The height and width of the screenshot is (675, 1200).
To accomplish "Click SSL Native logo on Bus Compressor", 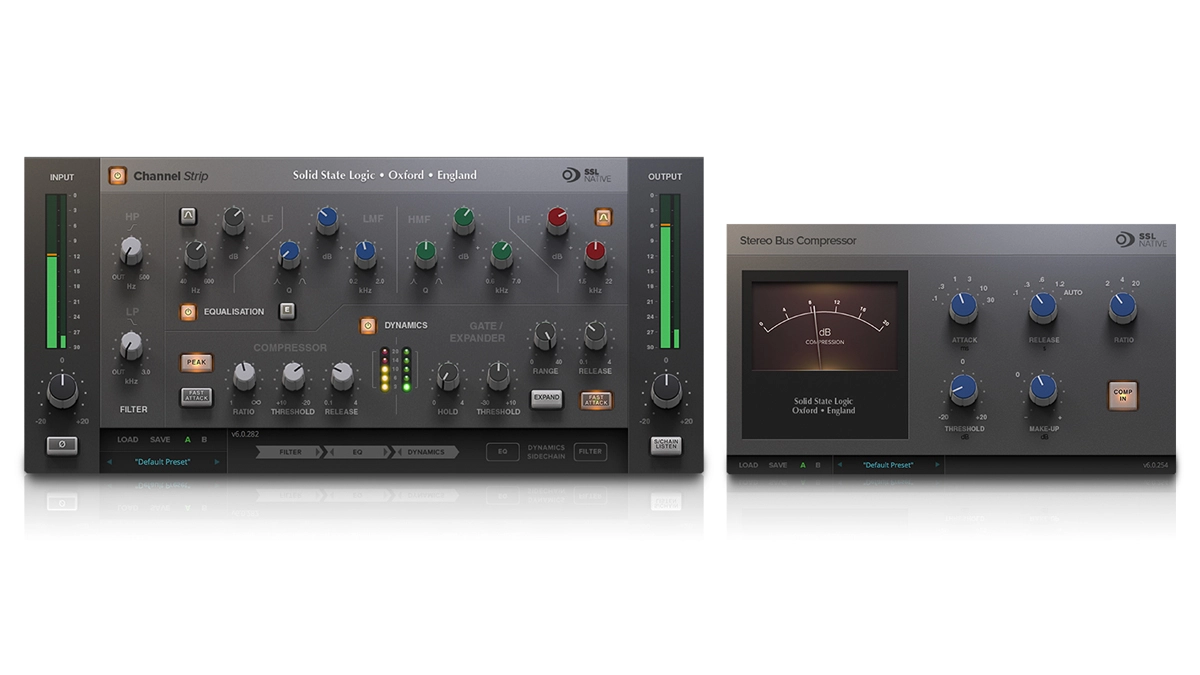I will pyautogui.click(x=1141, y=240).
